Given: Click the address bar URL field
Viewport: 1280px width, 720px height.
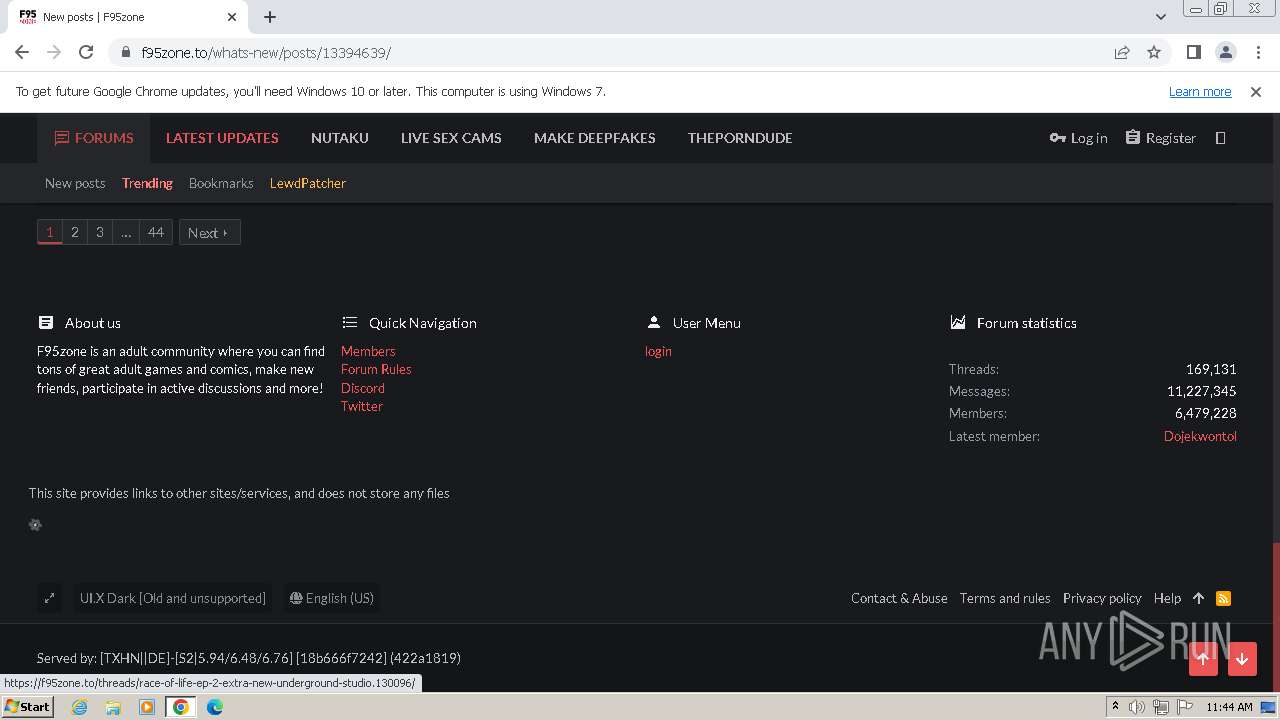Looking at the screenshot, I should pyautogui.click(x=620, y=52).
